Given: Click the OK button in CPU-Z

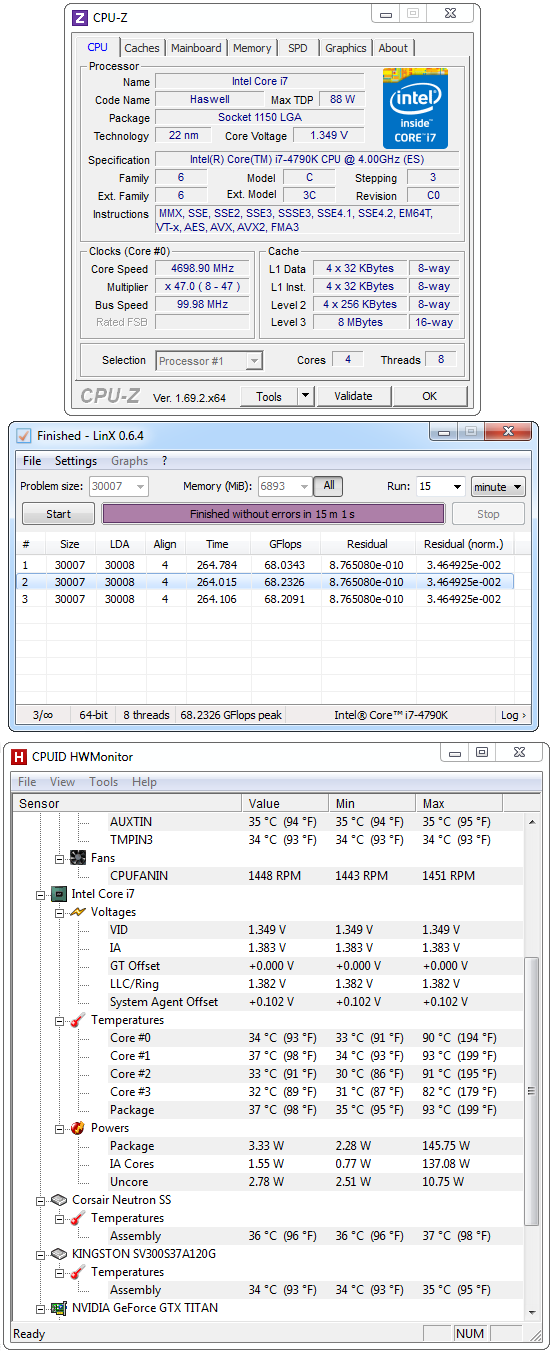Looking at the screenshot, I should (429, 396).
